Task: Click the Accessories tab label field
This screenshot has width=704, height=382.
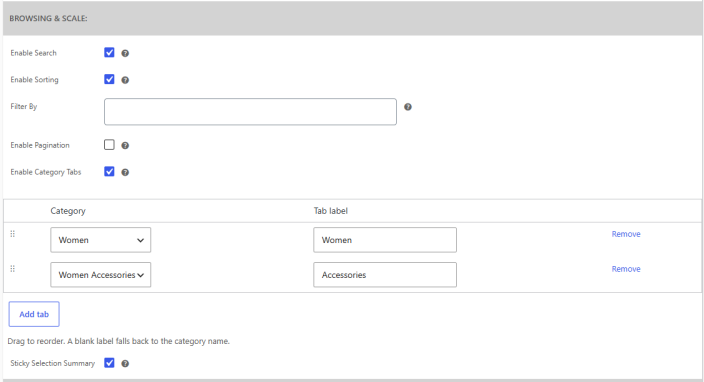Action: tap(385, 275)
